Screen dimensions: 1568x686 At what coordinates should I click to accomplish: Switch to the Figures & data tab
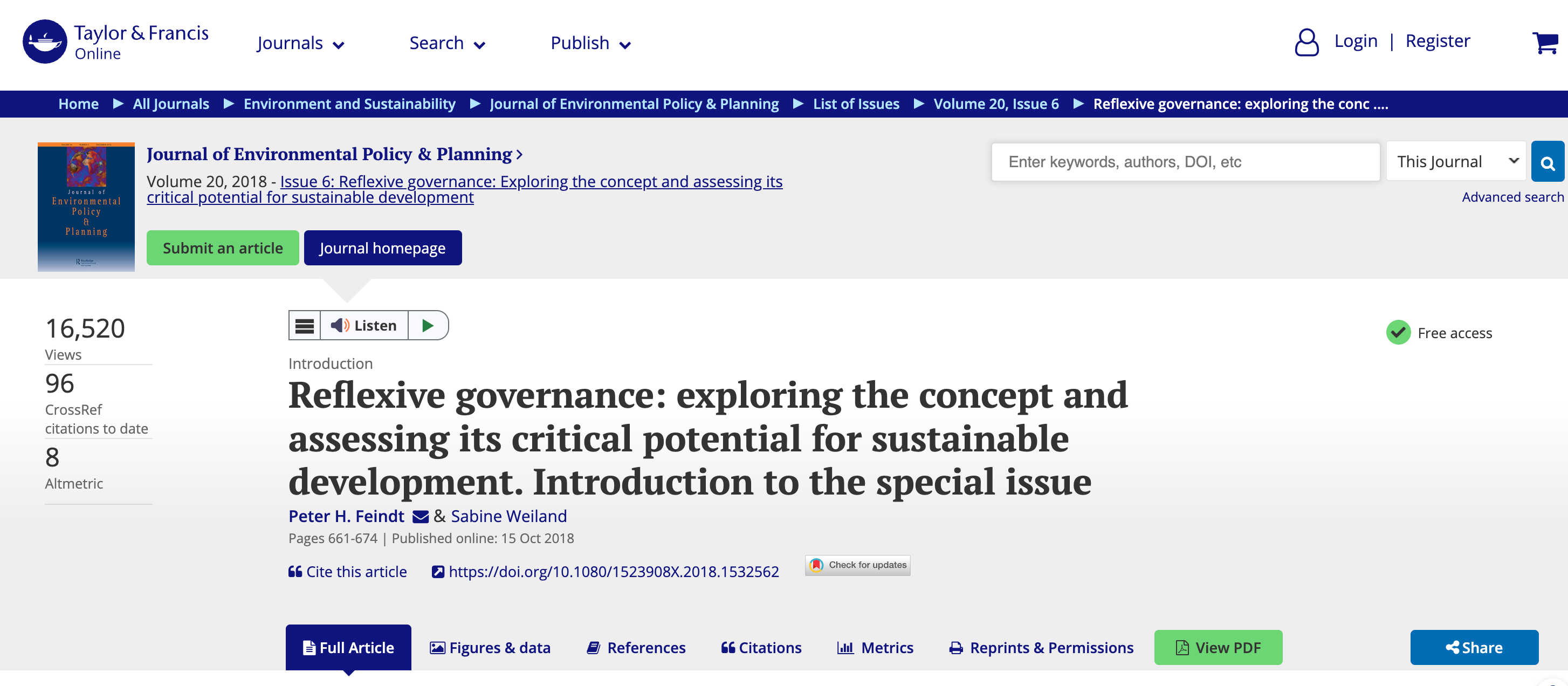click(x=490, y=648)
